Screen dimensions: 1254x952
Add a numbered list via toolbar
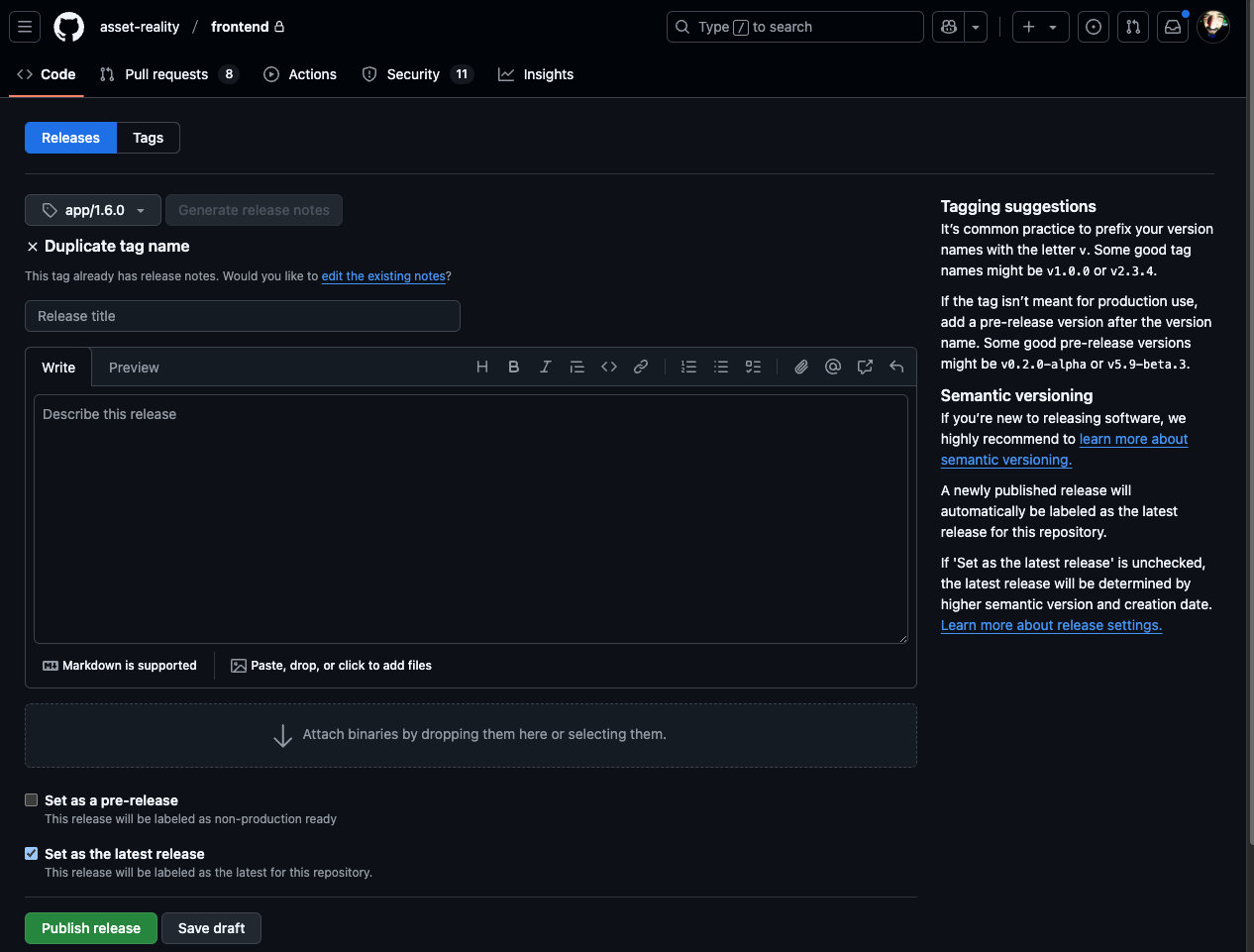click(688, 367)
